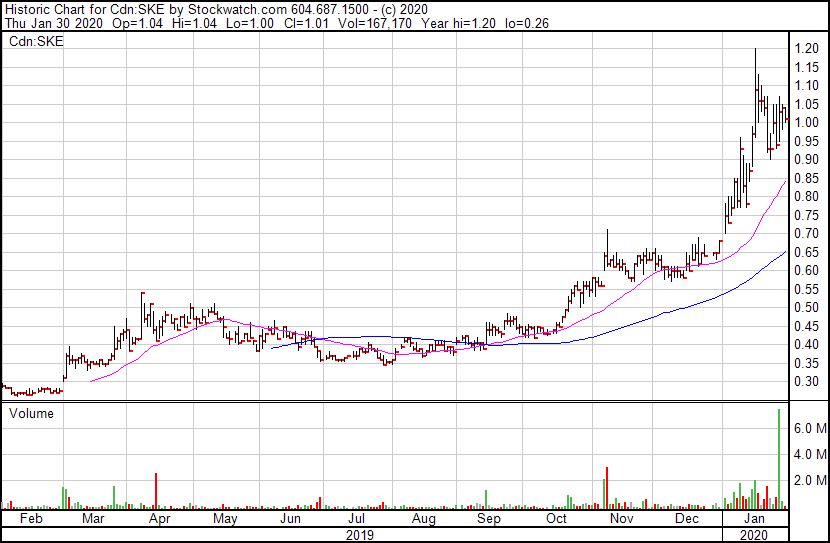This screenshot has height=543, width=830.
Task: Select the 0.90 price axis label
Action: pyautogui.click(x=807, y=159)
